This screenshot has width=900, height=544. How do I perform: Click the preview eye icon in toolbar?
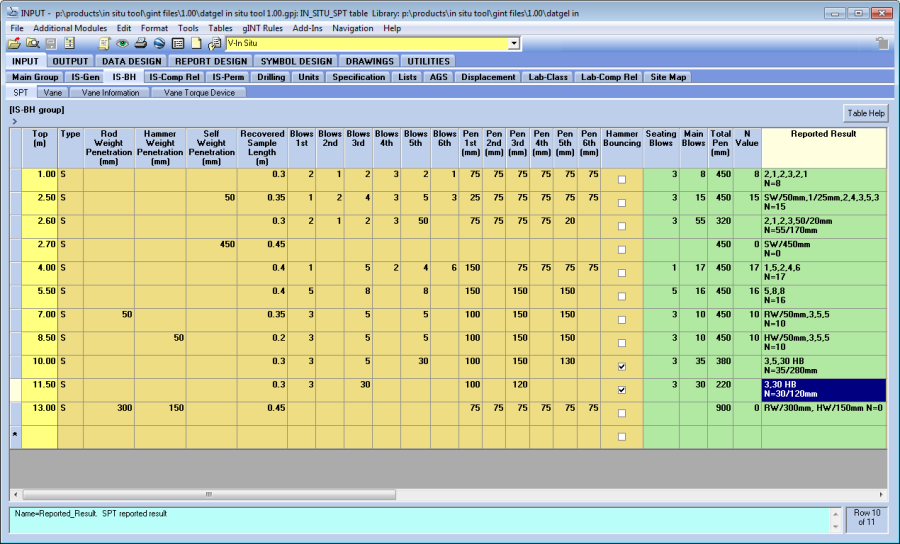pos(122,44)
